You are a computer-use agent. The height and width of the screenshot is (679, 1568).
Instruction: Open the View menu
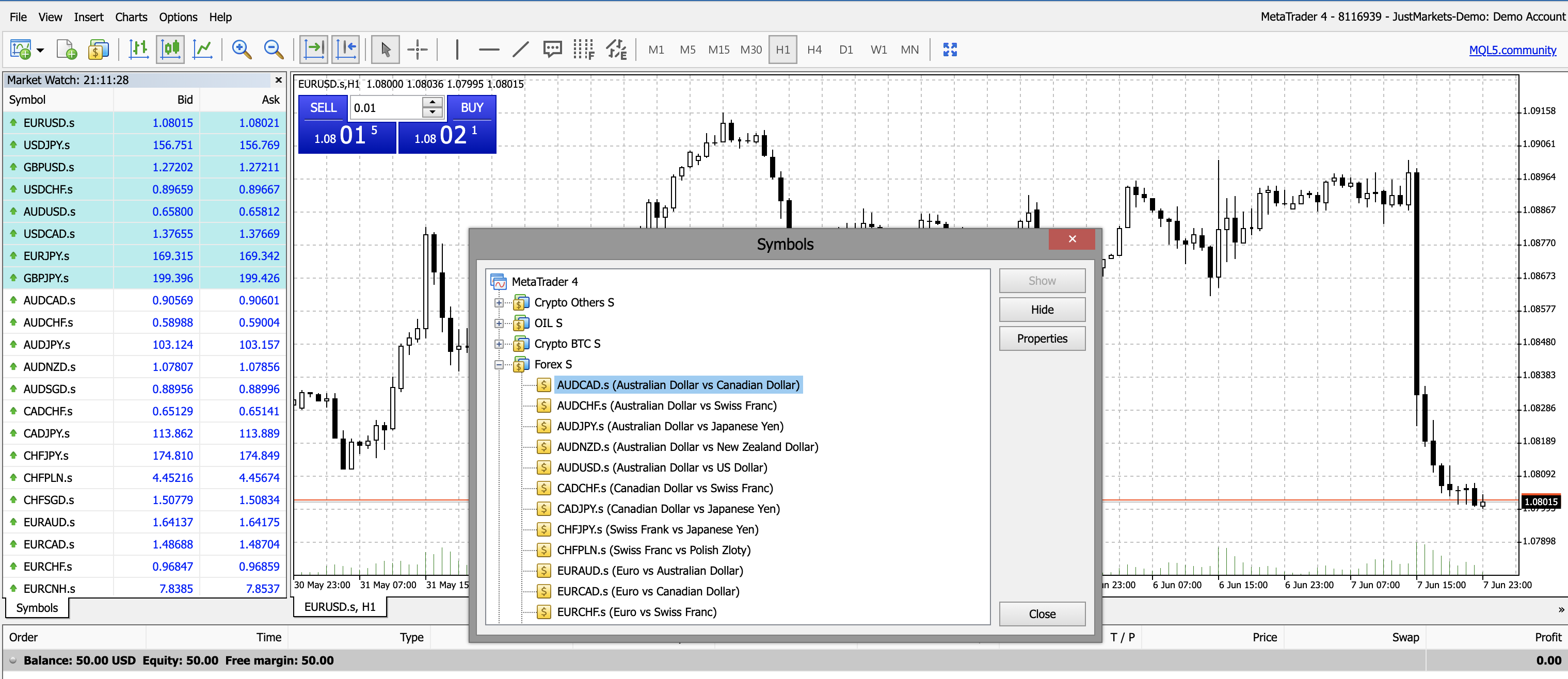51,17
